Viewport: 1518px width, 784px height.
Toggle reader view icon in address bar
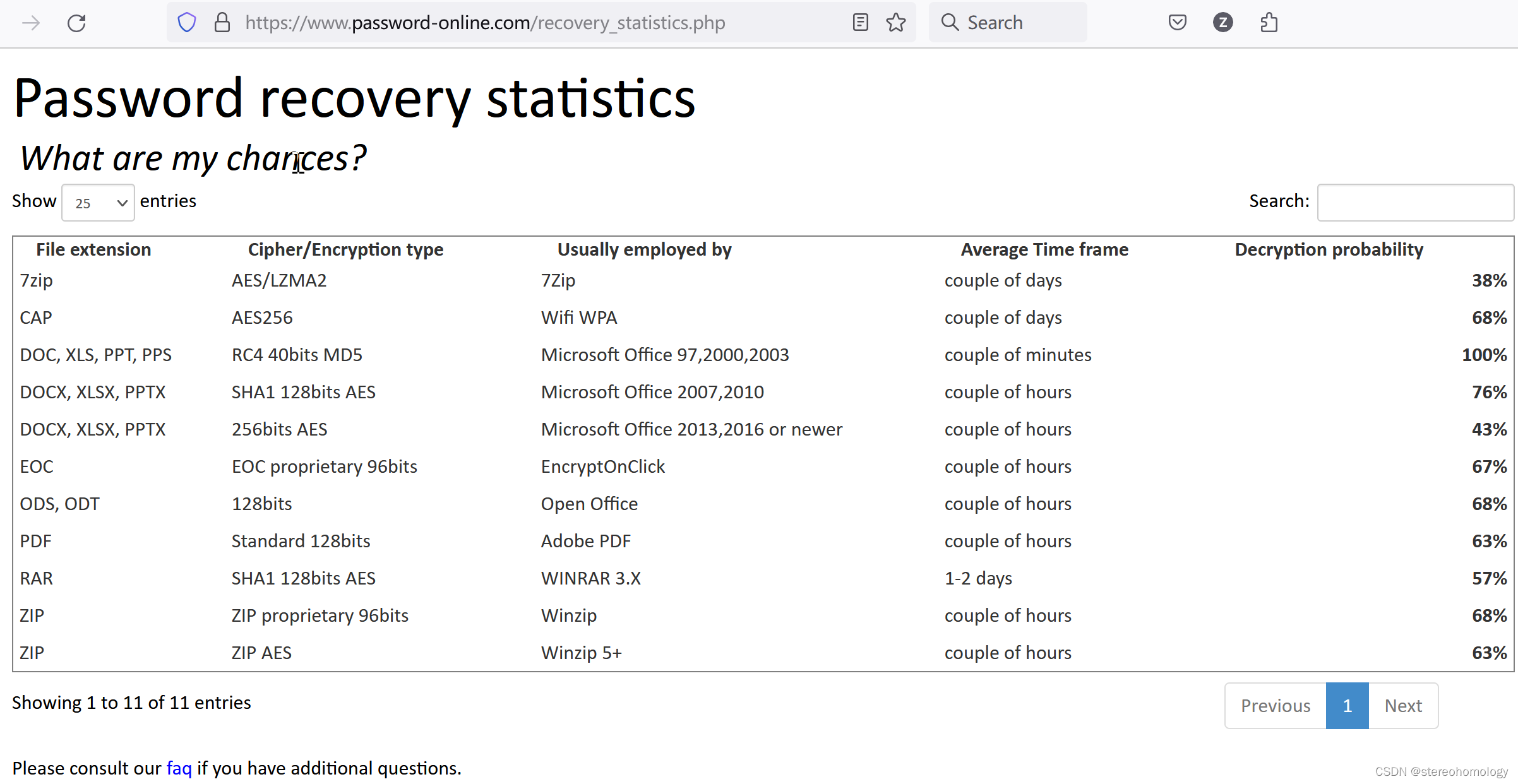point(860,23)
